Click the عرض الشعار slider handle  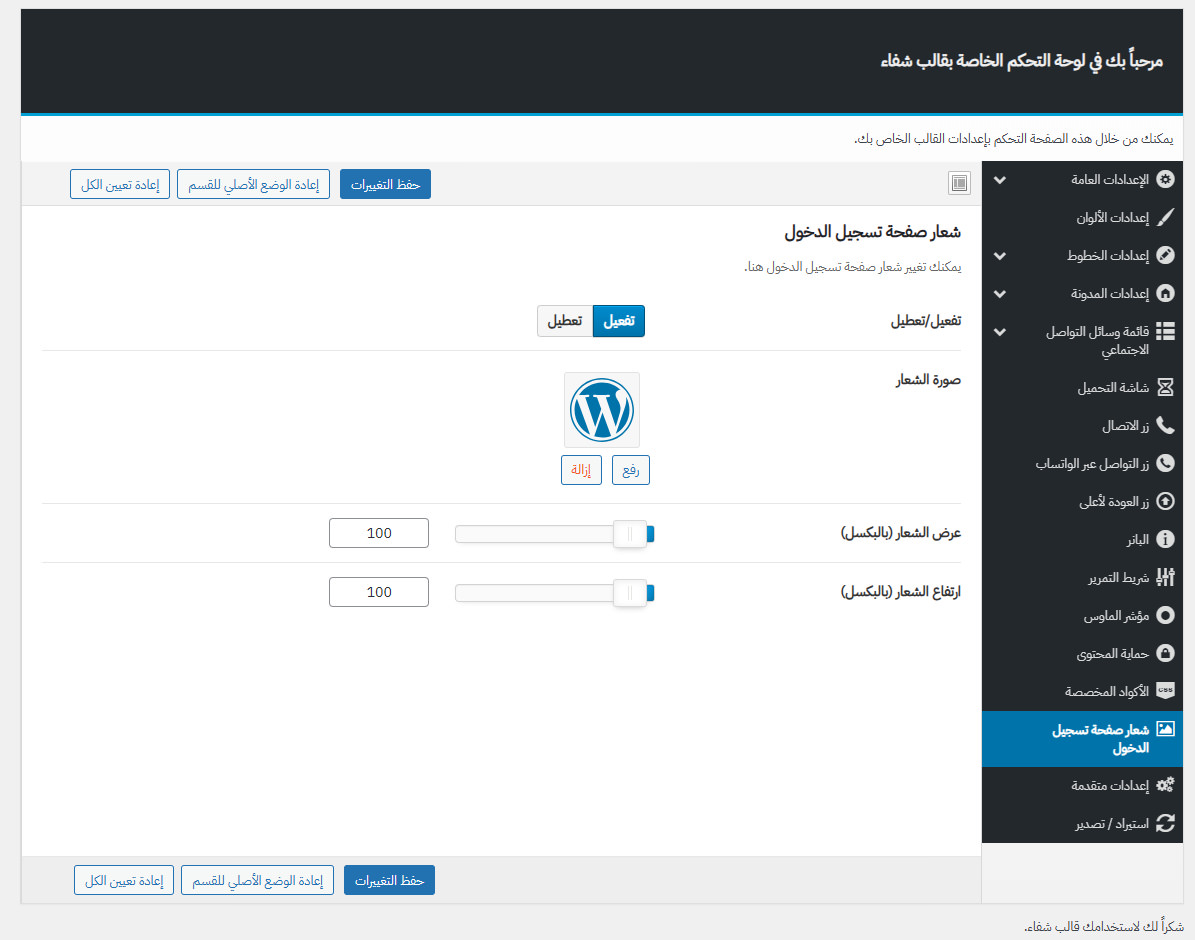[629, 534]
